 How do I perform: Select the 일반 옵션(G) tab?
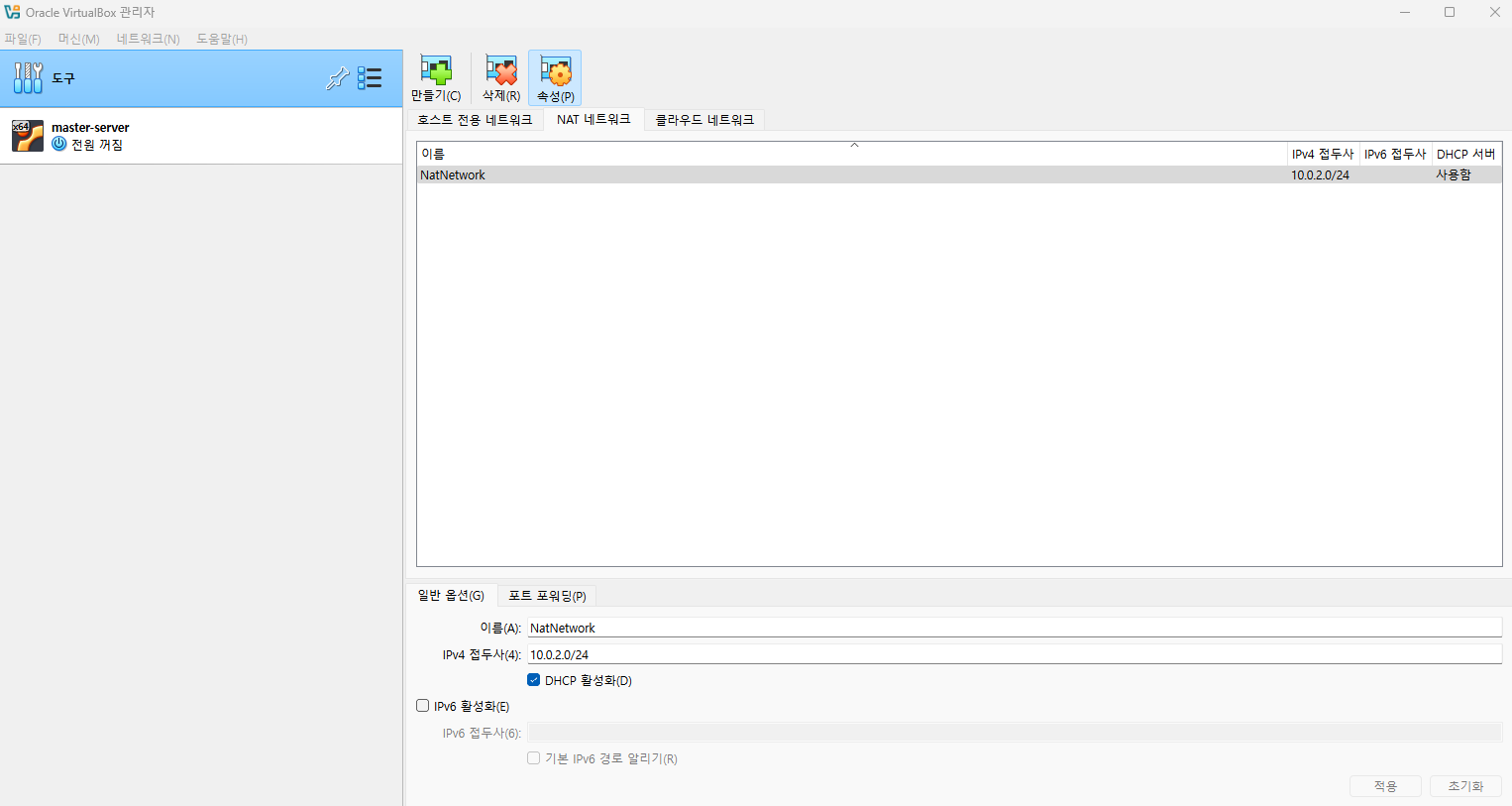pos(451,595)
